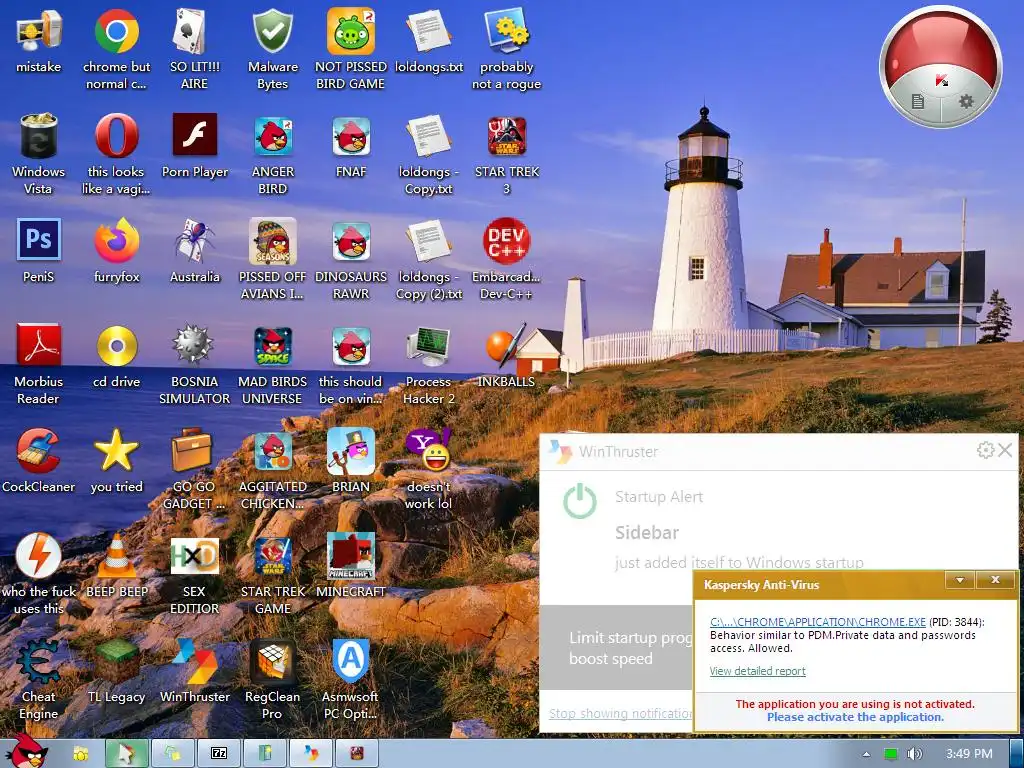Open the volume speaker tray icon
The height and width of the screenshot is (768, 1024).
pyautogui.click(x=915, y=754)
